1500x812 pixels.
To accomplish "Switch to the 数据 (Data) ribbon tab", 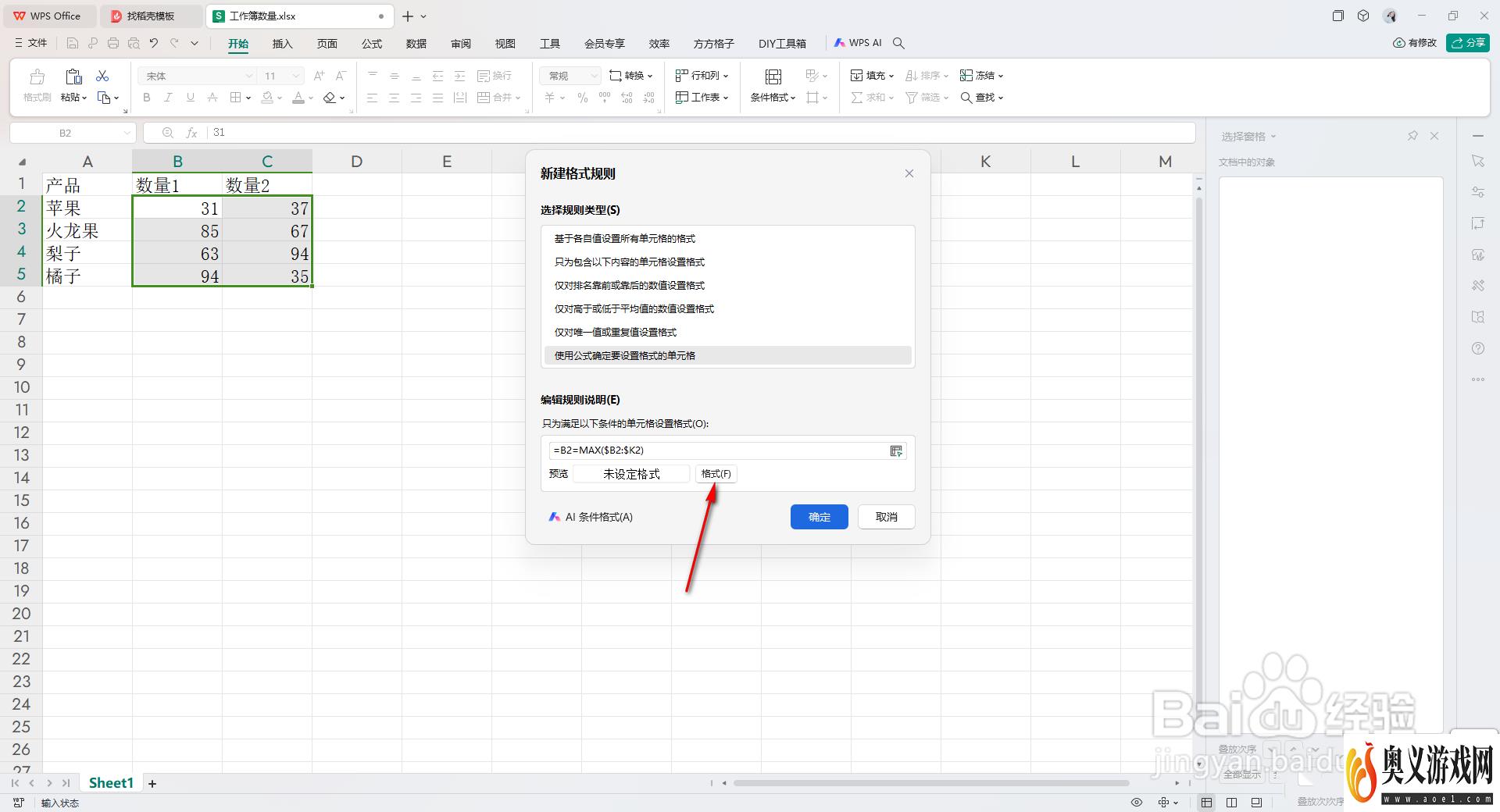I will pos(416,44).
